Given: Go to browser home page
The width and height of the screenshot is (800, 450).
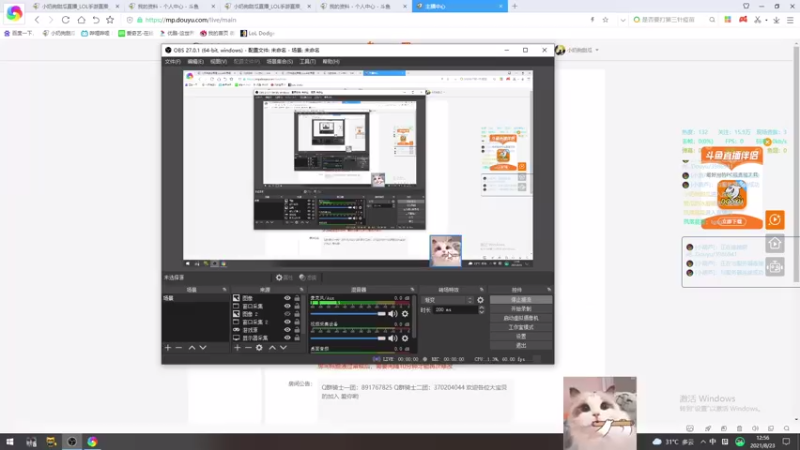Looking at the screenshot, I should point(81,20).
